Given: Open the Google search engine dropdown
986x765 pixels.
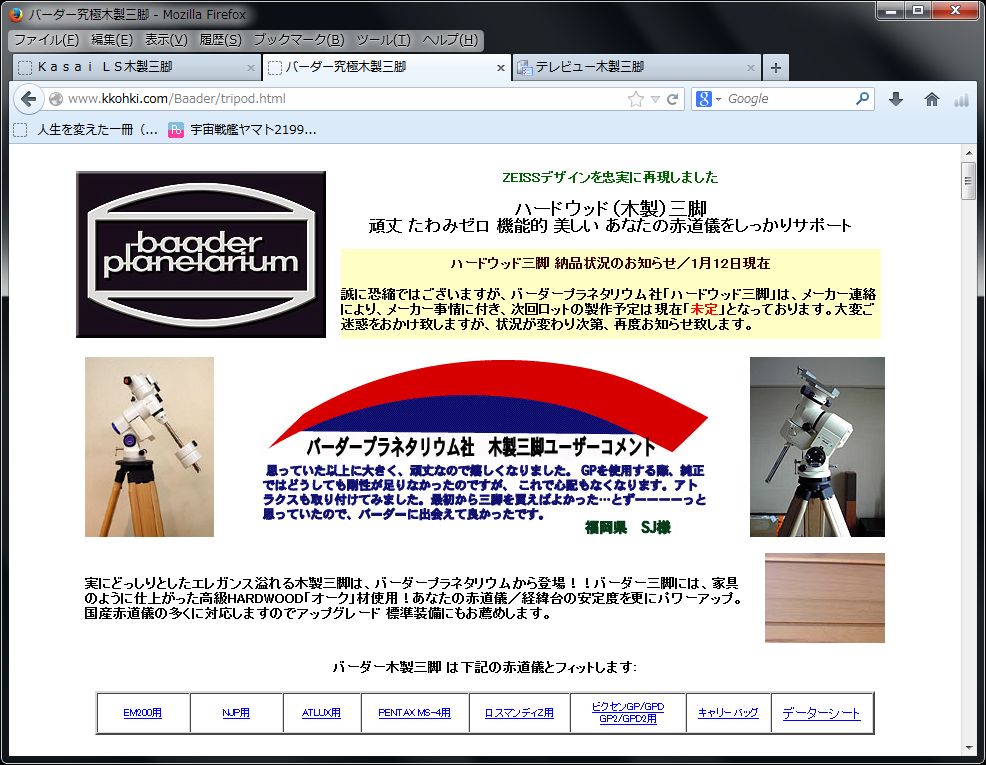Looking at the screenshot, I should click(x=709, y=99).
